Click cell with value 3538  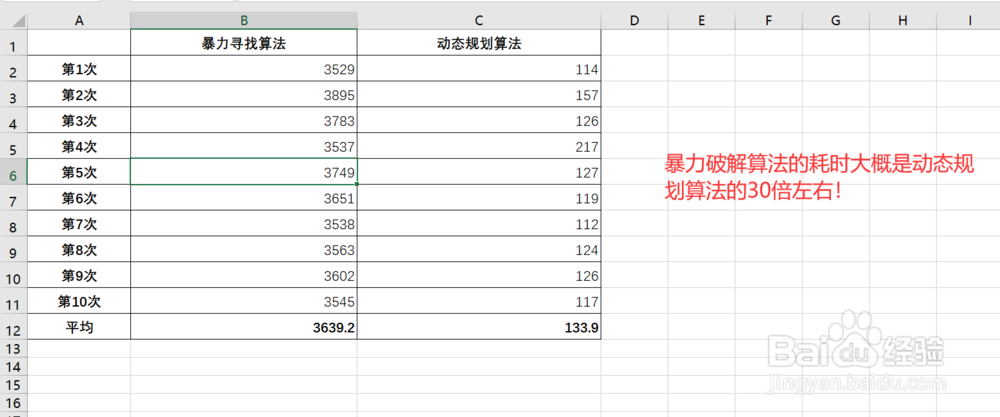244,224
